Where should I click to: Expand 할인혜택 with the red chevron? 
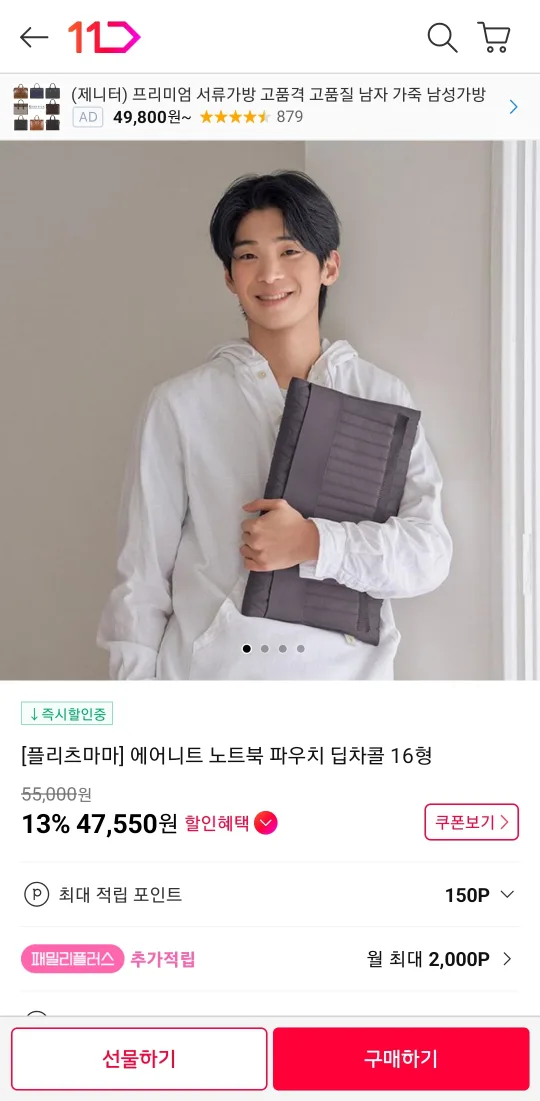[x=266, y=823]
